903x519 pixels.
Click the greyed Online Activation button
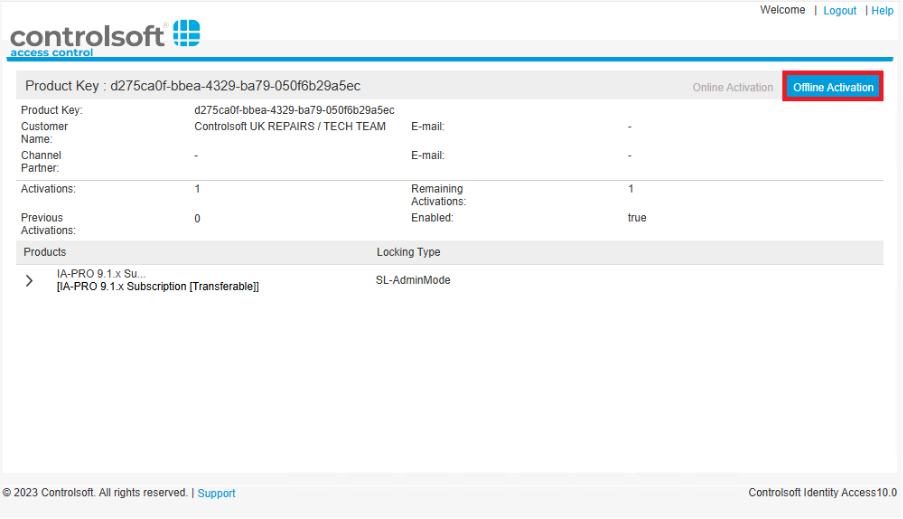(733, 88)
